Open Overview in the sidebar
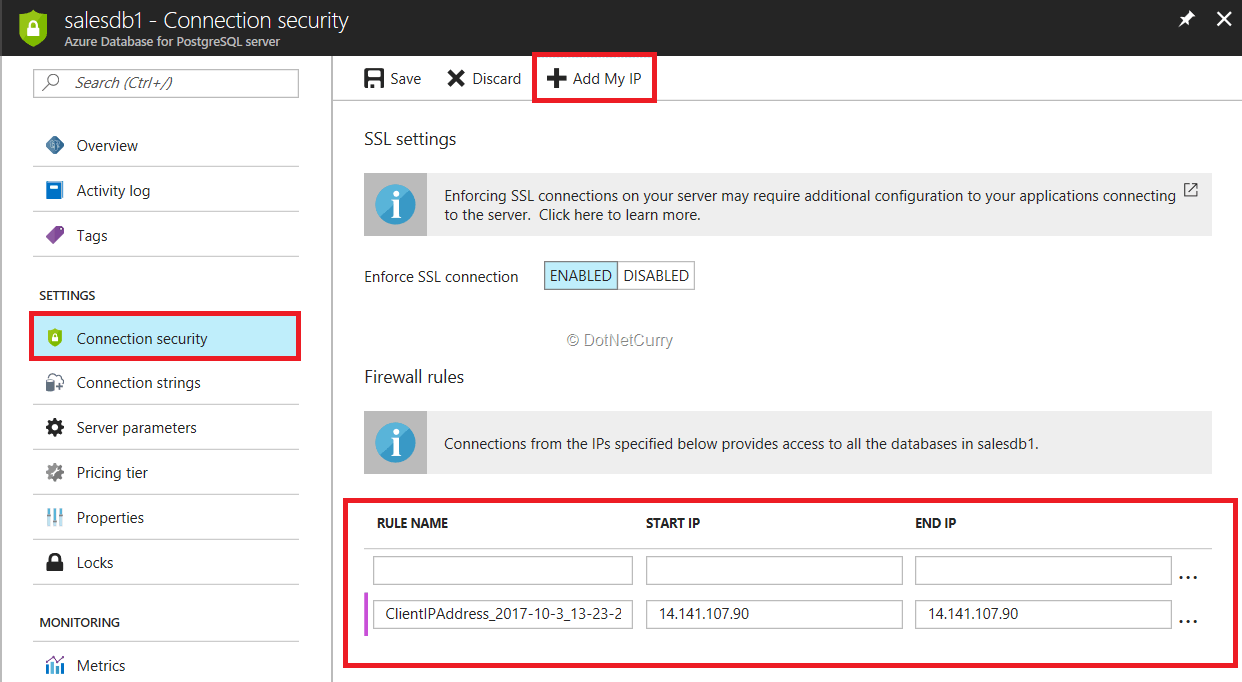Screen dimensions: 1242x682 [166, 145]
